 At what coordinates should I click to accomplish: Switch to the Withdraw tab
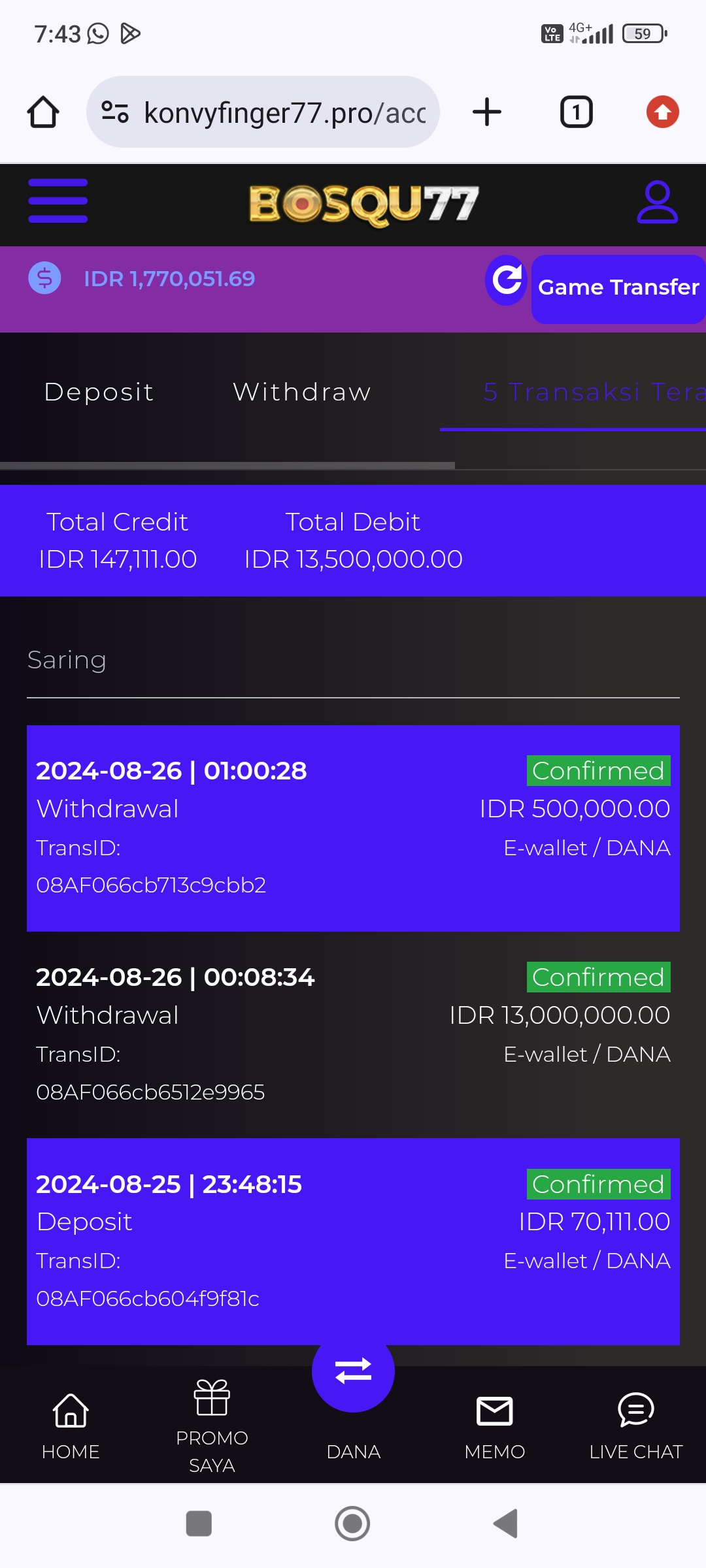point(302,392)
